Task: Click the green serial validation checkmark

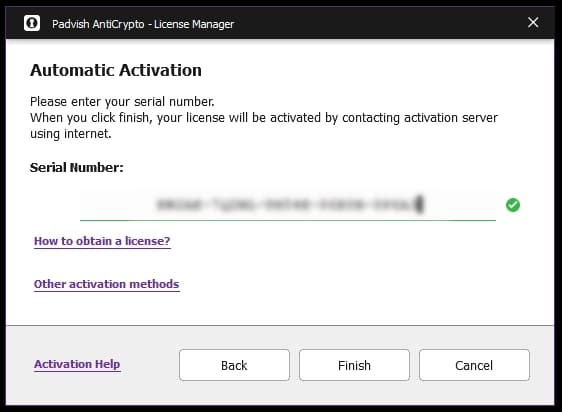Action: [x=513, y=205]
